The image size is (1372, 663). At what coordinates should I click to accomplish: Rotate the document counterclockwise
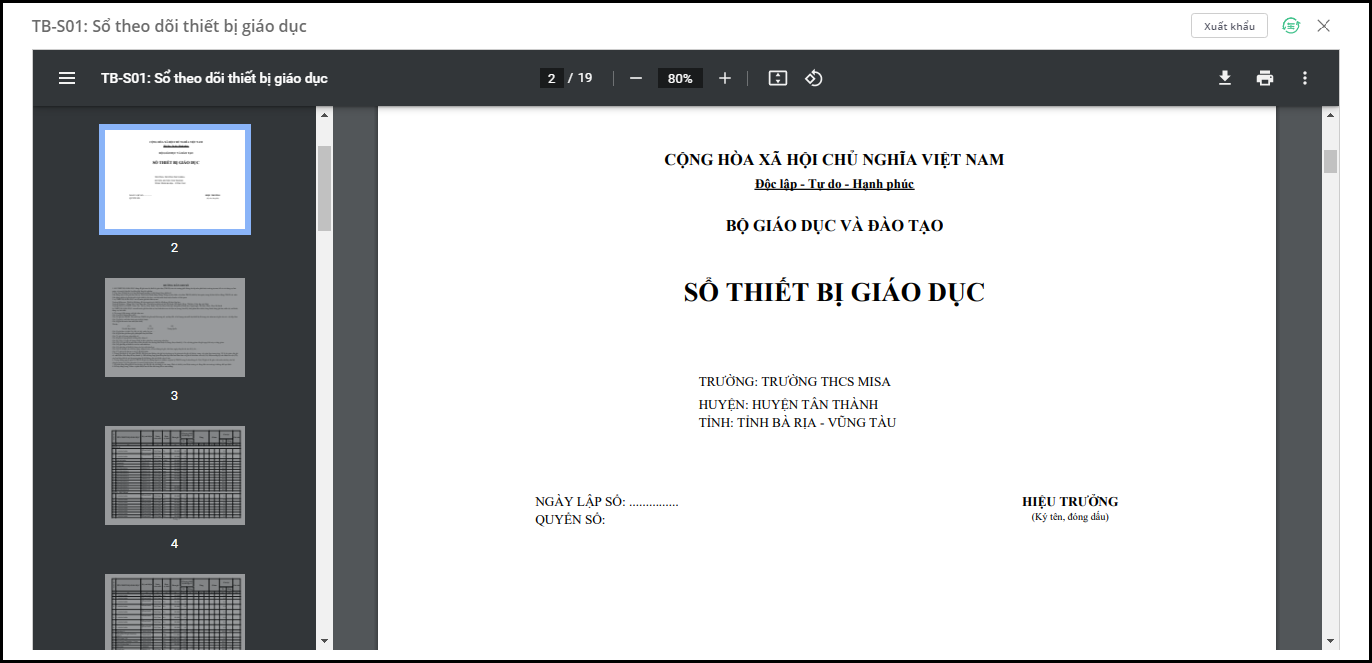(814, 78)
